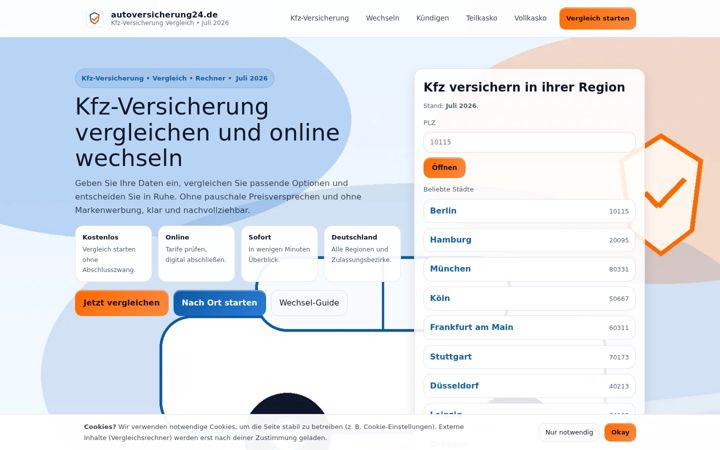Open the Kfz-Versicherung nav item
720x450 pixels.
pos(320,18)
